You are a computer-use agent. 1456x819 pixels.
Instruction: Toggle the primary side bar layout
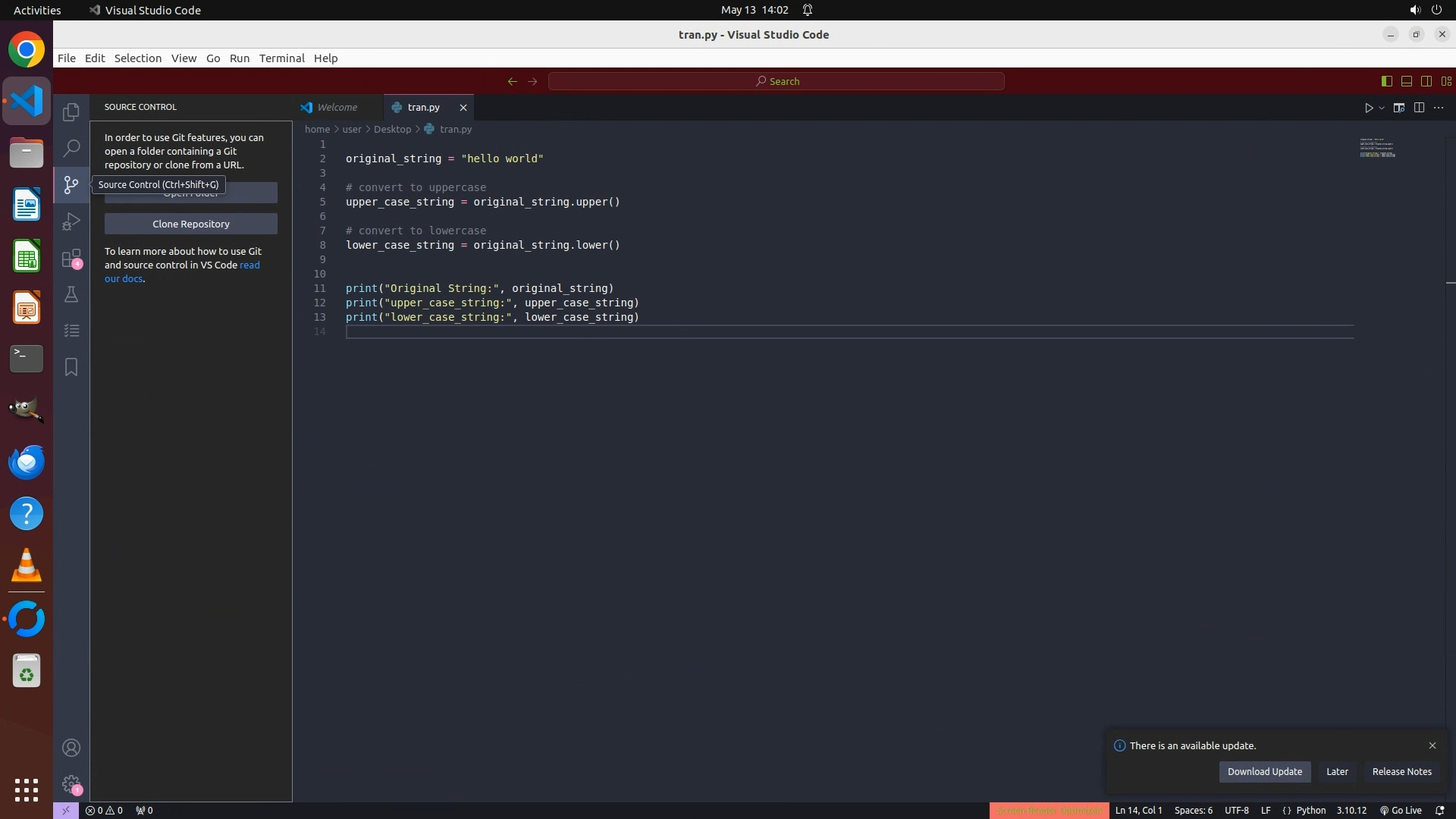[1386, 81]
